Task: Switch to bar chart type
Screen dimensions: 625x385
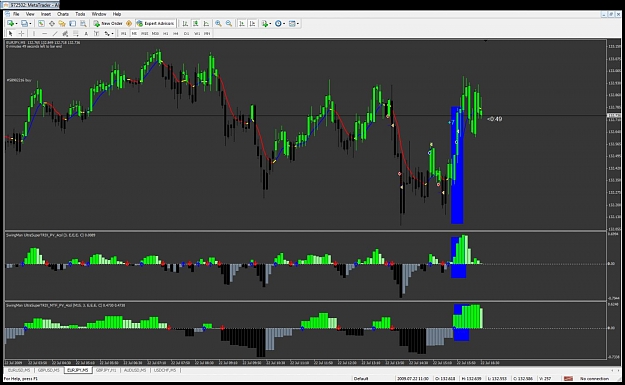Action: pyautogui.click(x=185, y=24)
